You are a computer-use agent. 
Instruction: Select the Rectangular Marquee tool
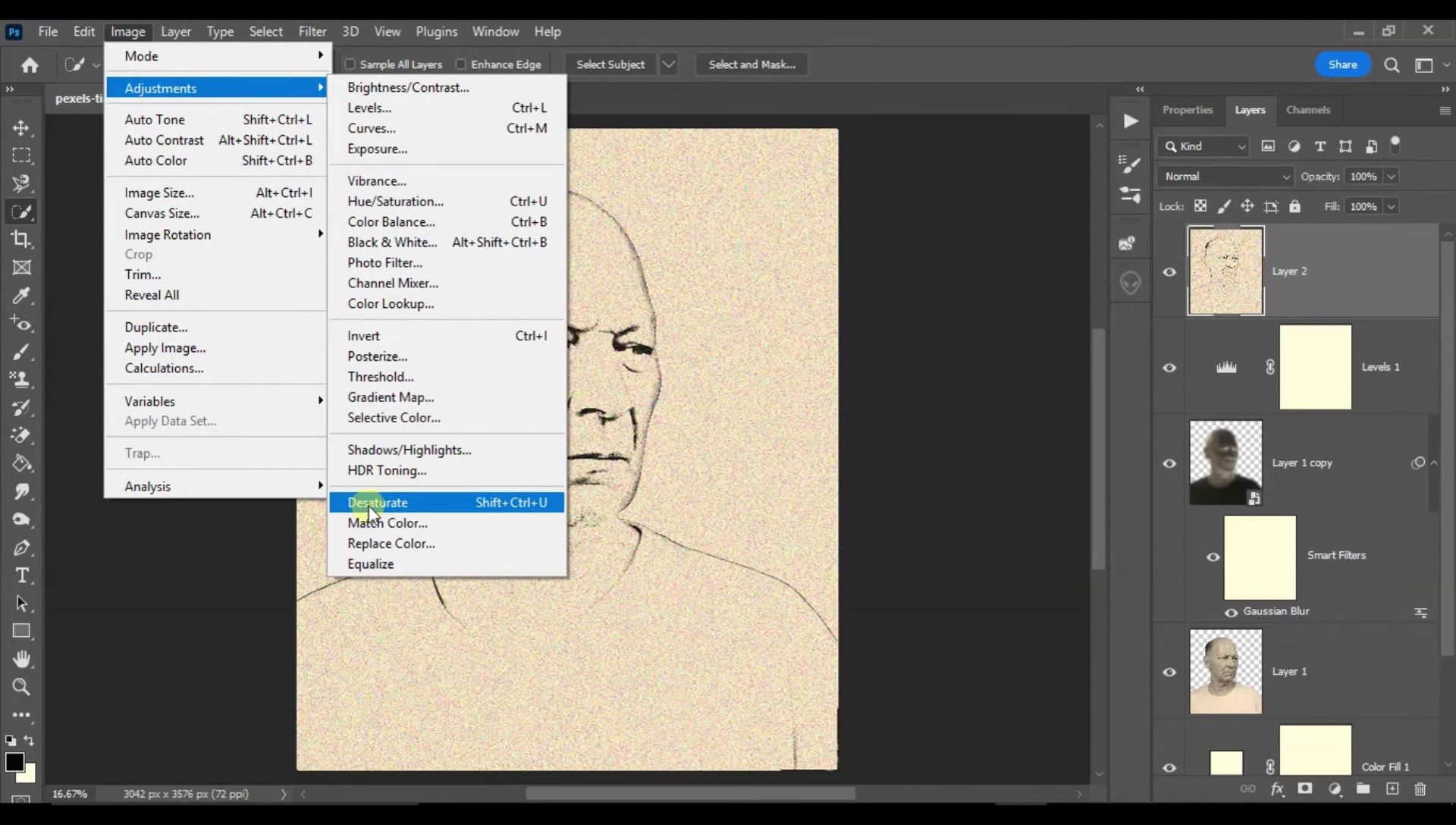21,155
